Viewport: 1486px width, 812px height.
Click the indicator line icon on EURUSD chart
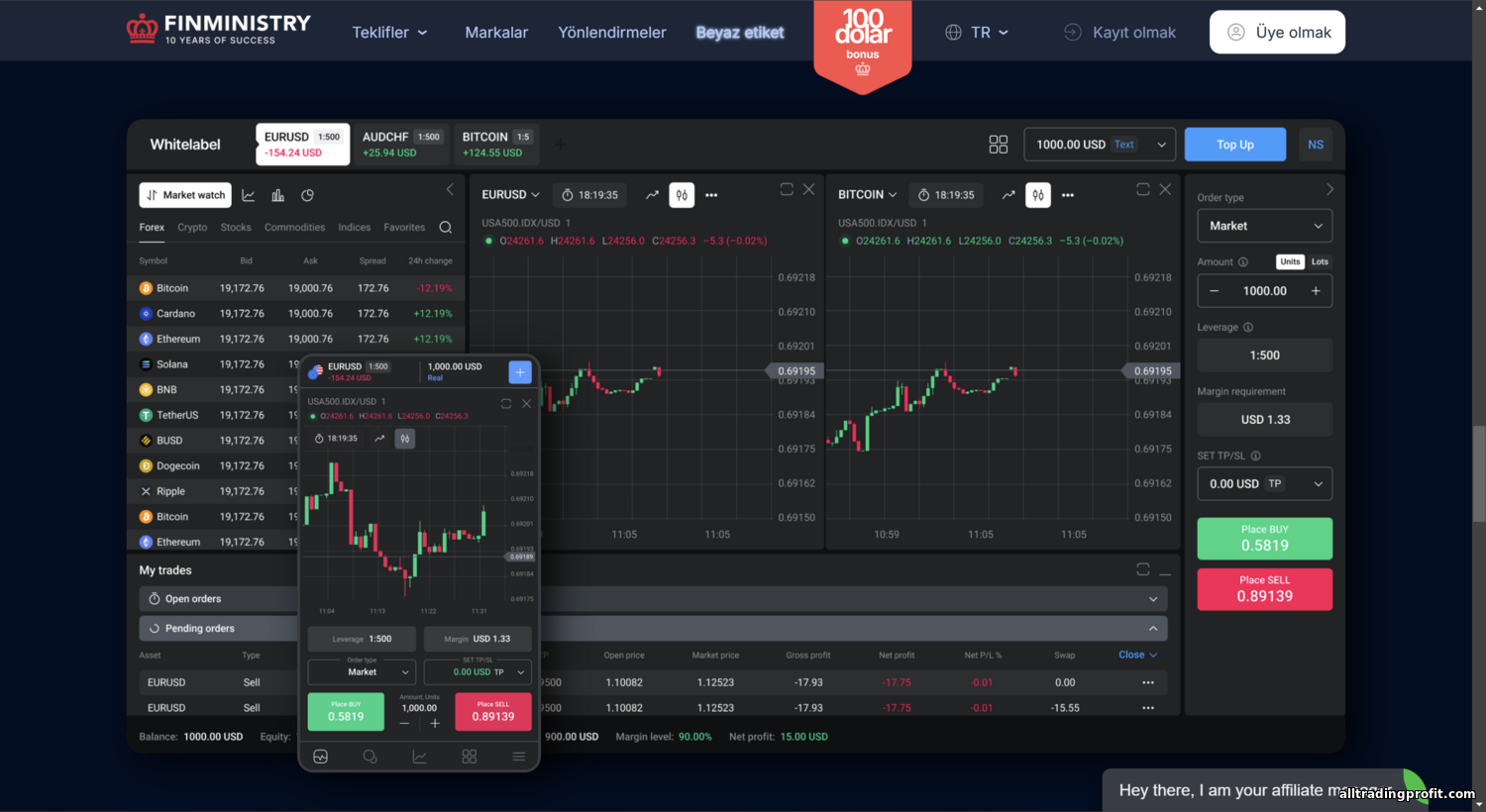652,195
